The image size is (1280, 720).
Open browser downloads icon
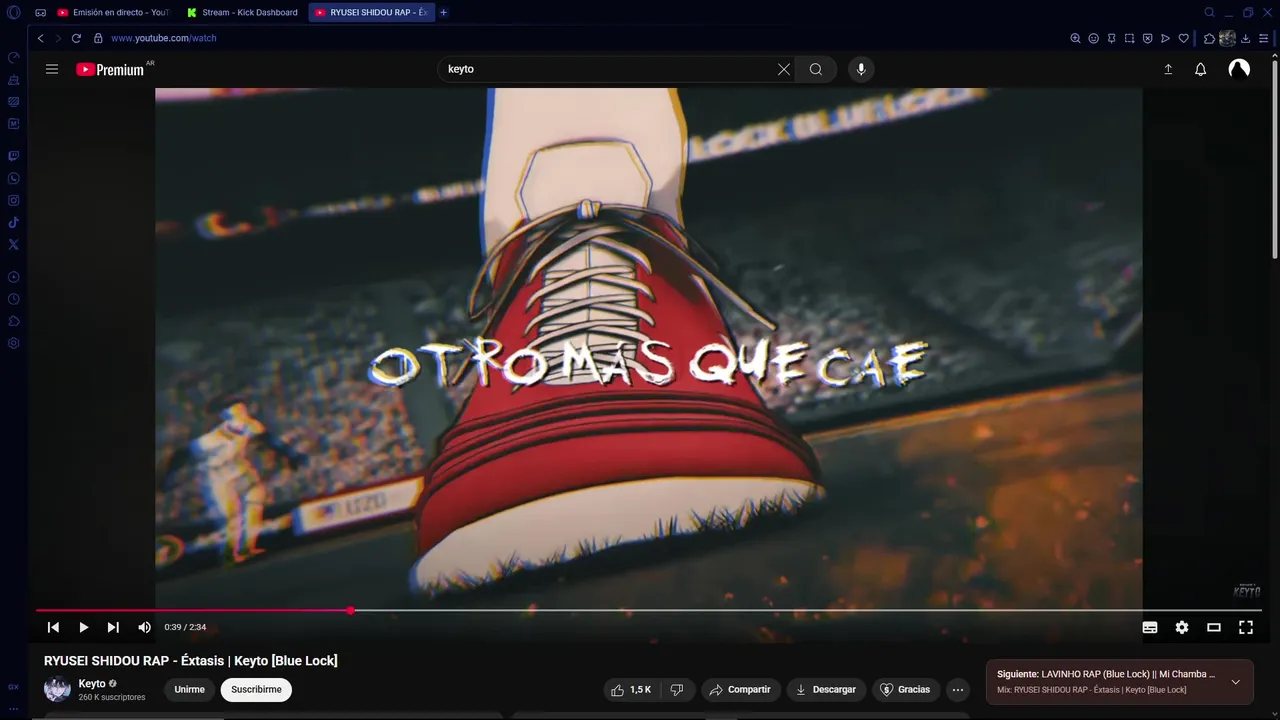1245,38
